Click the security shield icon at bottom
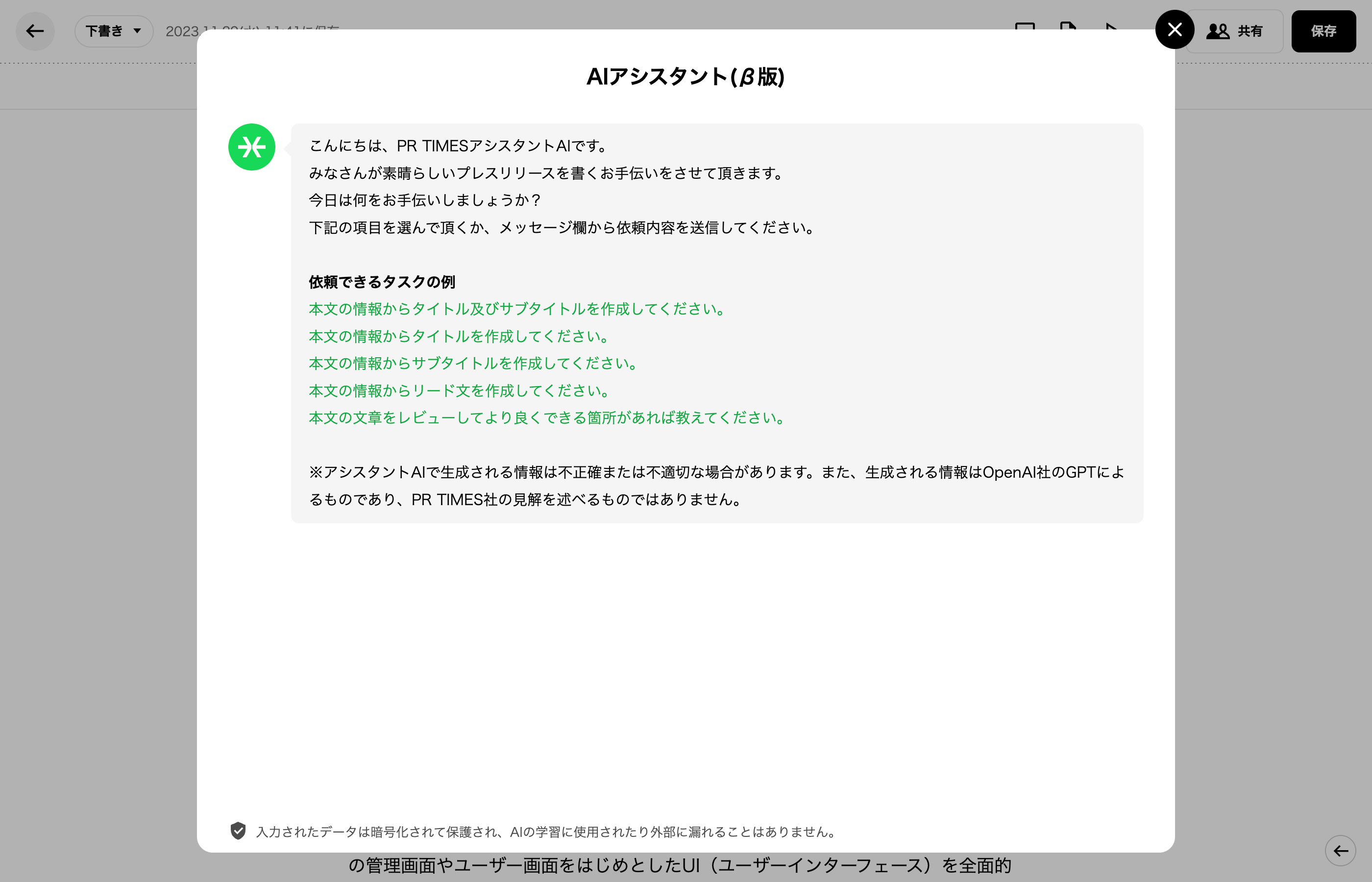Image resolution: width=1372 pixels, height=882 pixels. tap(237, 831)
